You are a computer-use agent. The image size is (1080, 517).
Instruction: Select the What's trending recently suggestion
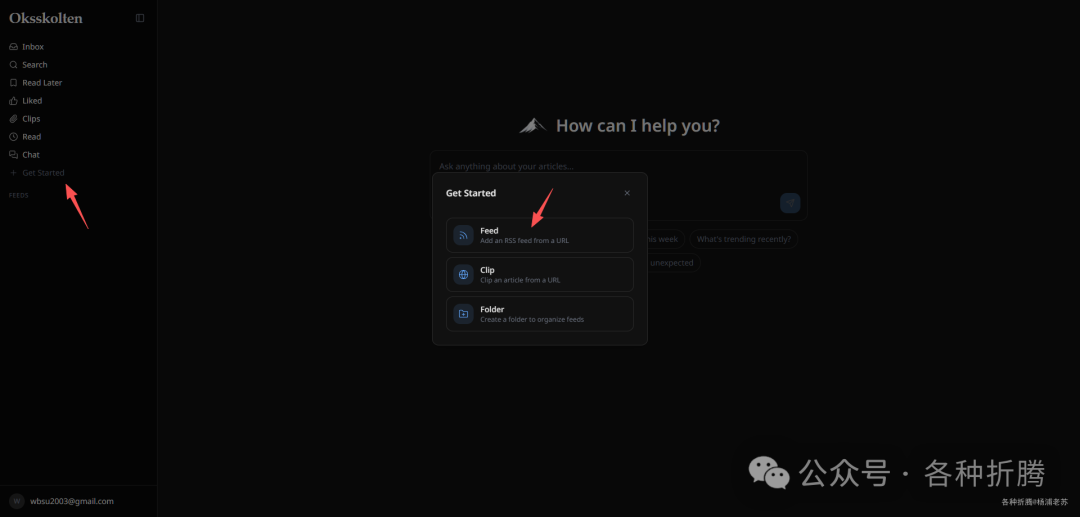click(x=744, y=240)
